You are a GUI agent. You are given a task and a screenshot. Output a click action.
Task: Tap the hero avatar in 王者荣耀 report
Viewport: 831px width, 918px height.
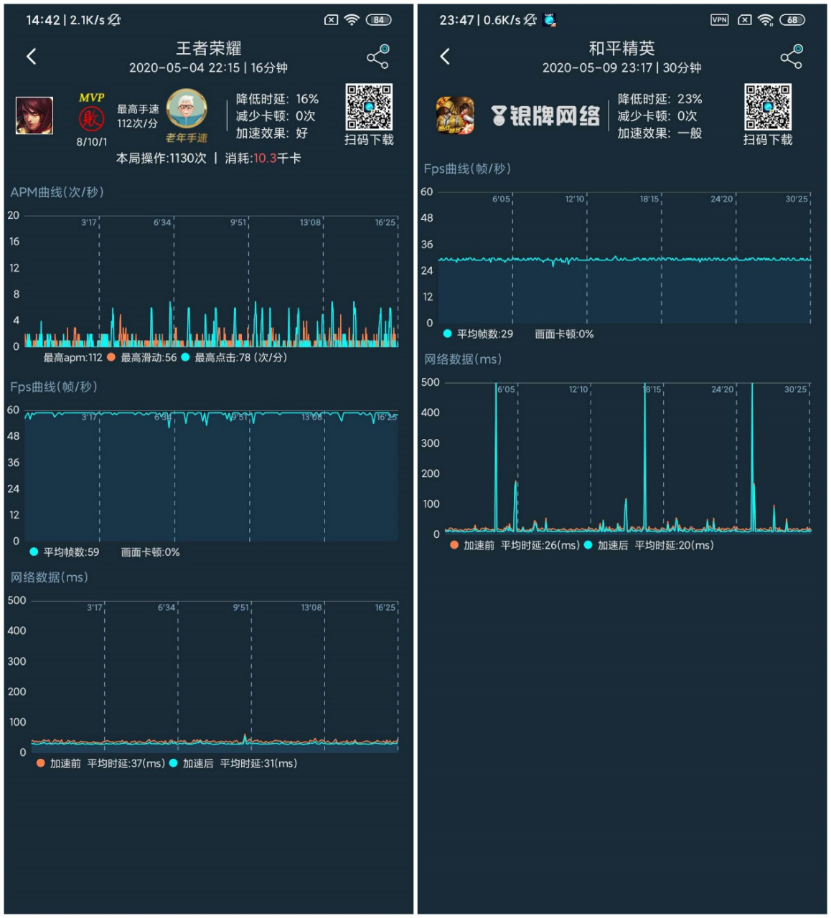(34, 115)
